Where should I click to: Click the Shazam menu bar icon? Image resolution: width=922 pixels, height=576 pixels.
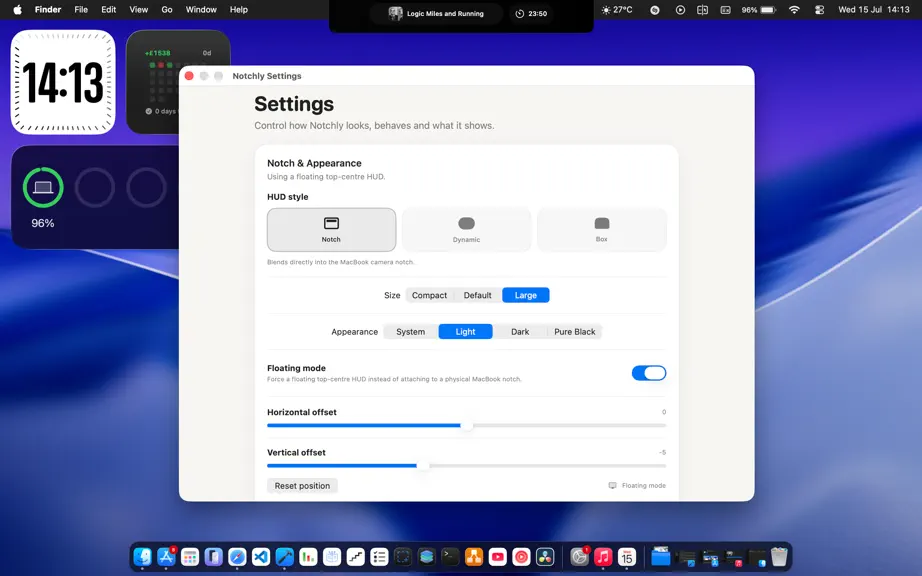click(654, 9)
